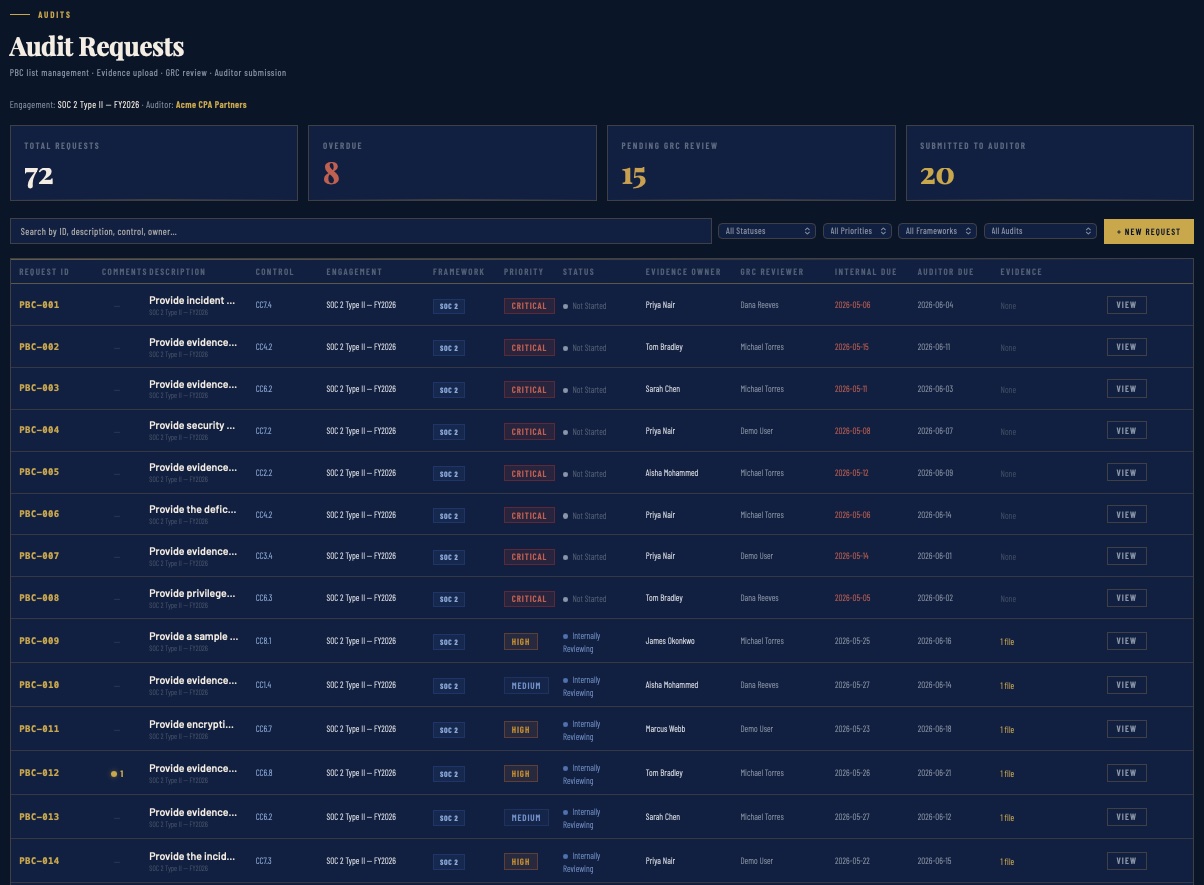This screenshot has width=1204, height=885.
Task: Click the View button for PBC-010
Action: point(1126,685)
